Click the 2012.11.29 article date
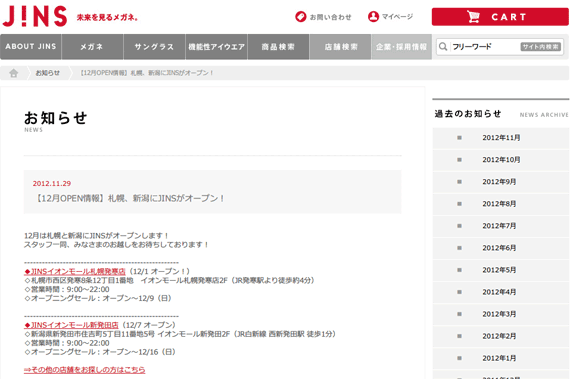The width and height of the screenshot is (570, 379). click(52, 184)
